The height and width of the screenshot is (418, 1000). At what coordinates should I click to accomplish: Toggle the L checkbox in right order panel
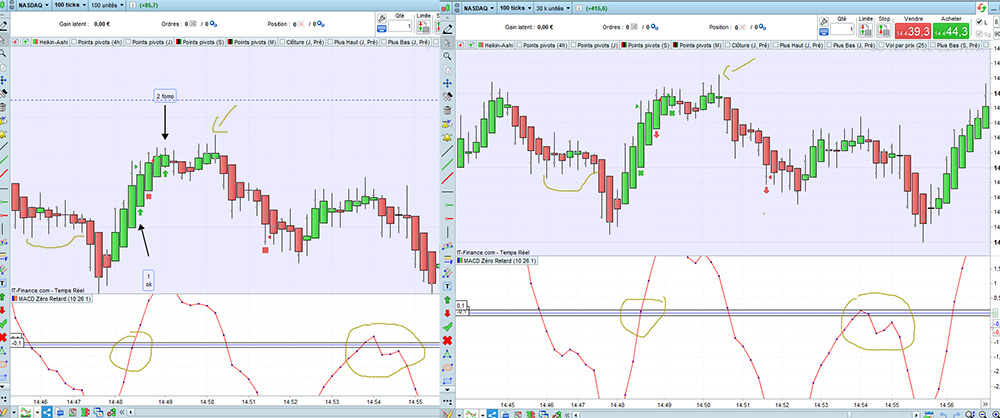click(979, 22)
